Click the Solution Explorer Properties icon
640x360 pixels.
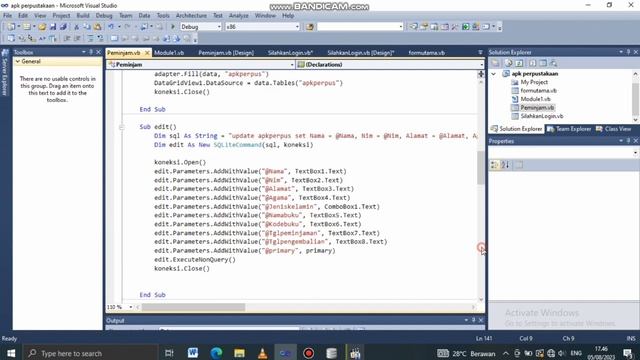click(496, 63)
